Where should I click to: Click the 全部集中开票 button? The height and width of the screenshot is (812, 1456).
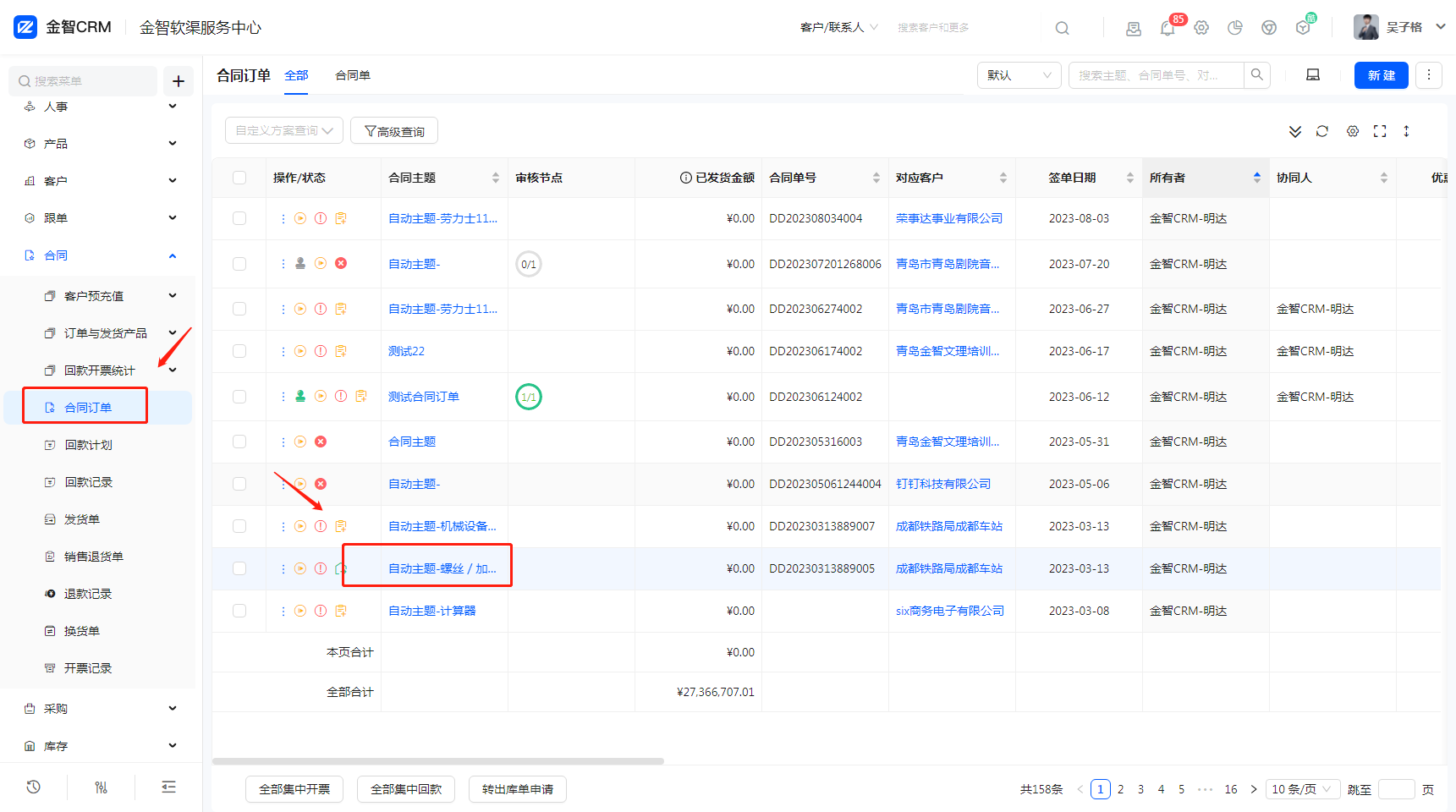click(294, 789)
